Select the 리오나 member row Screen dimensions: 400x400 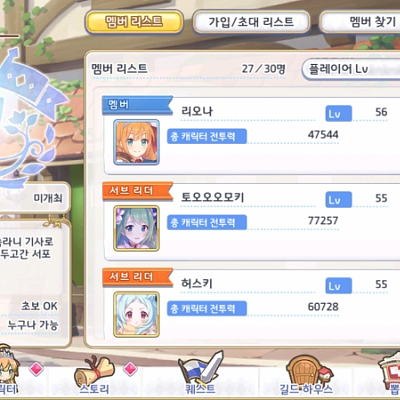coord(252,135)
